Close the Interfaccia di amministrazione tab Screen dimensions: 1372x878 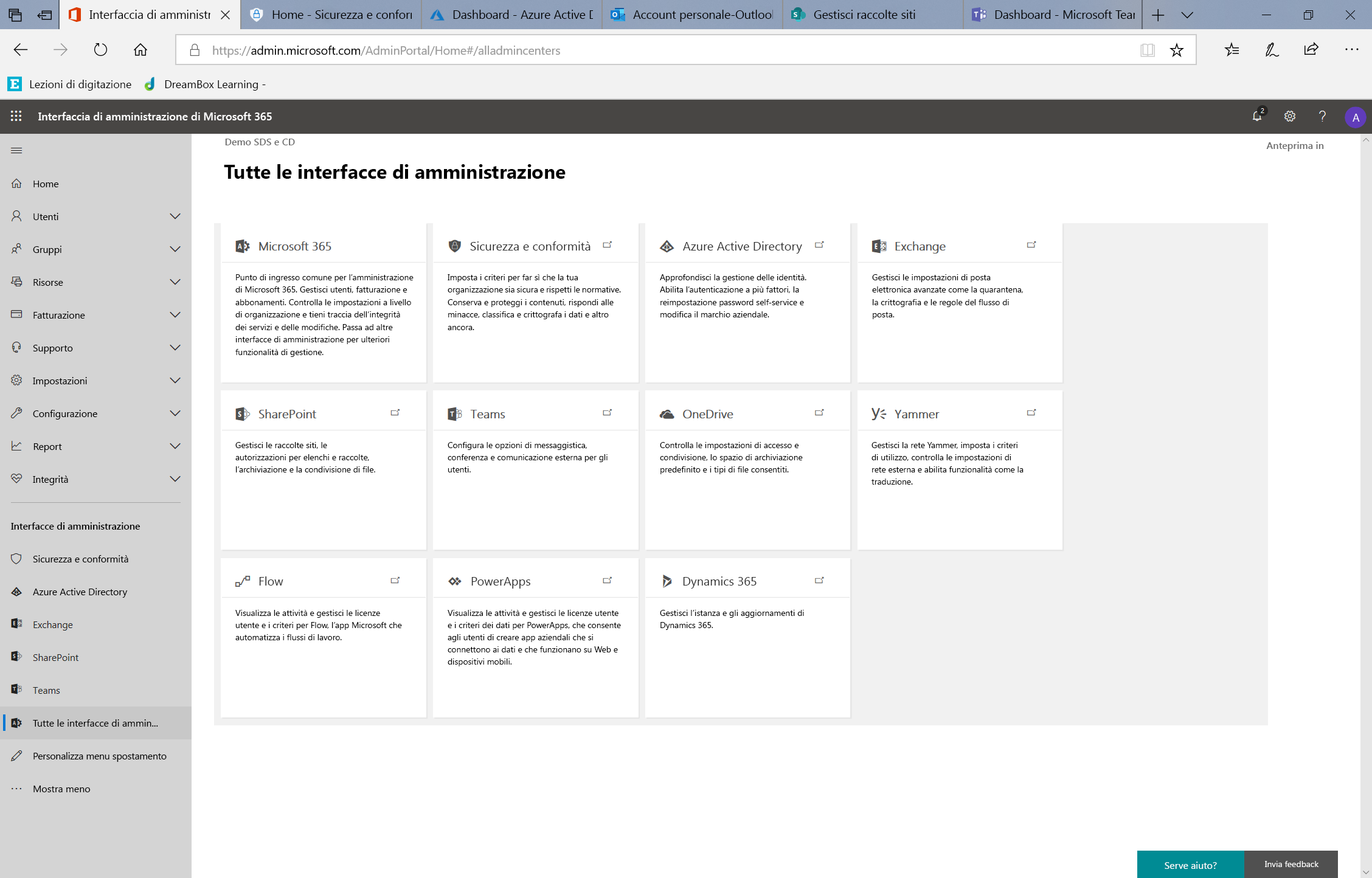click(x=225, y=15)
